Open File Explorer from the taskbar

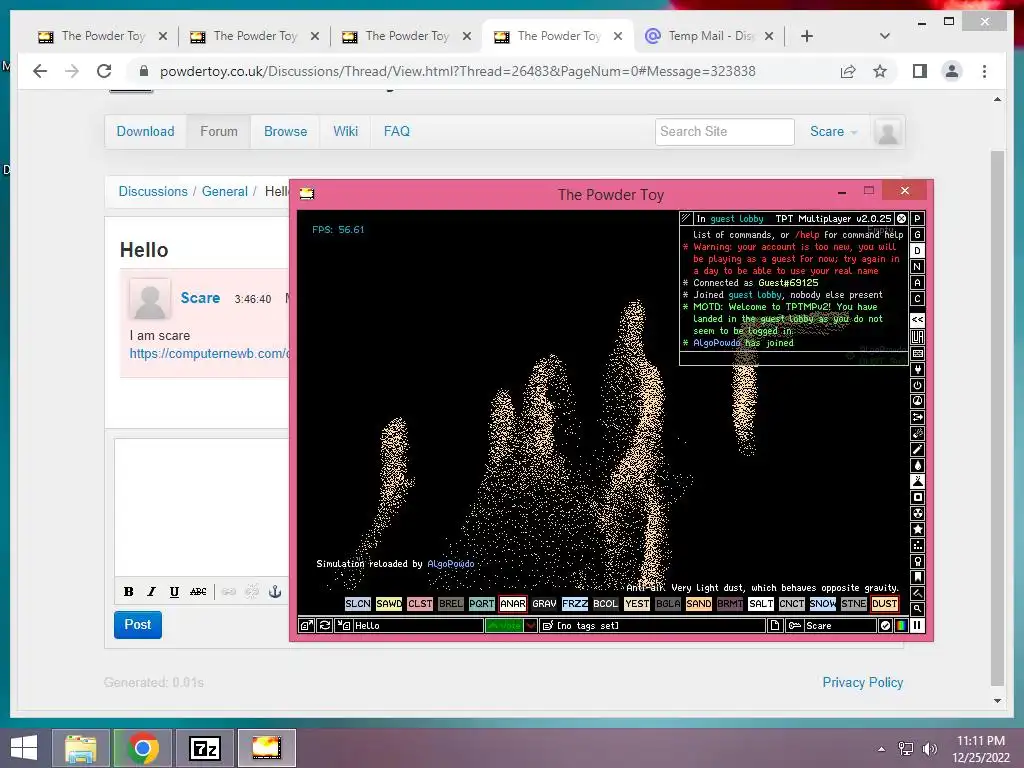pos(81,748)
